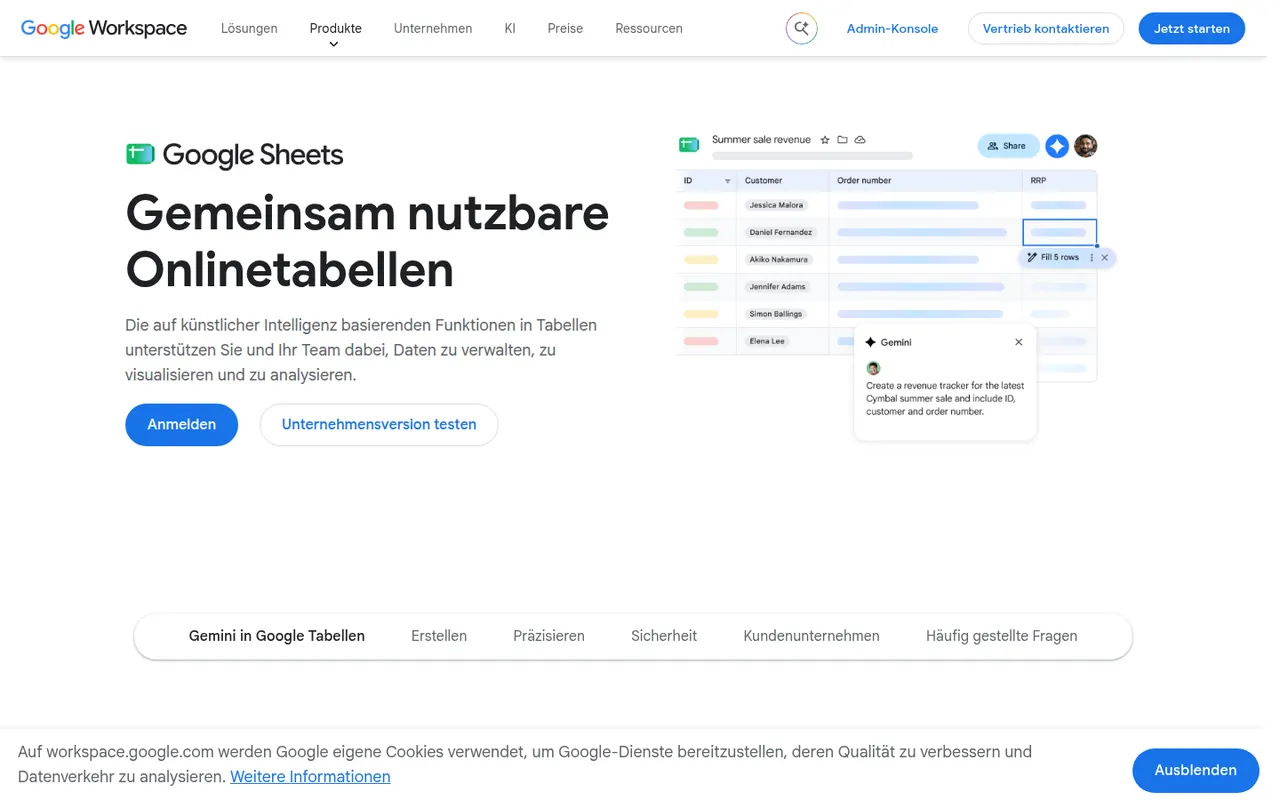Close the Gemini card in preview

[1019, 342]
